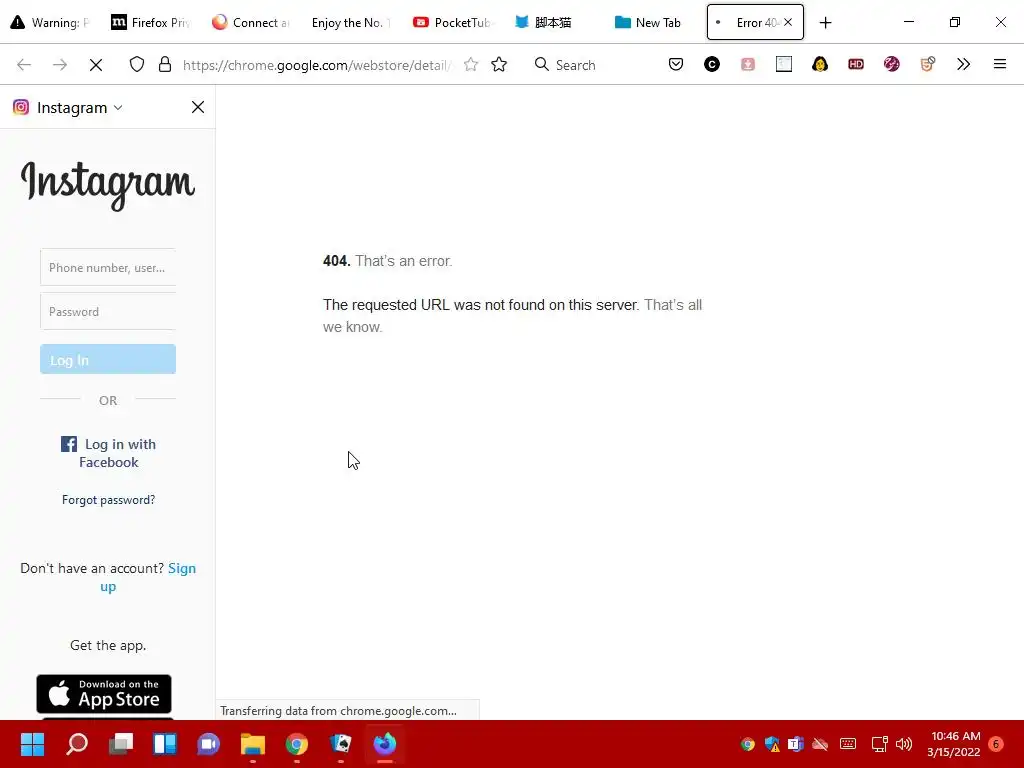Screen dimensions: 1024x768
Task: Open the pink download extension icon
Action: pyautogui.click(x=748, y=64)
